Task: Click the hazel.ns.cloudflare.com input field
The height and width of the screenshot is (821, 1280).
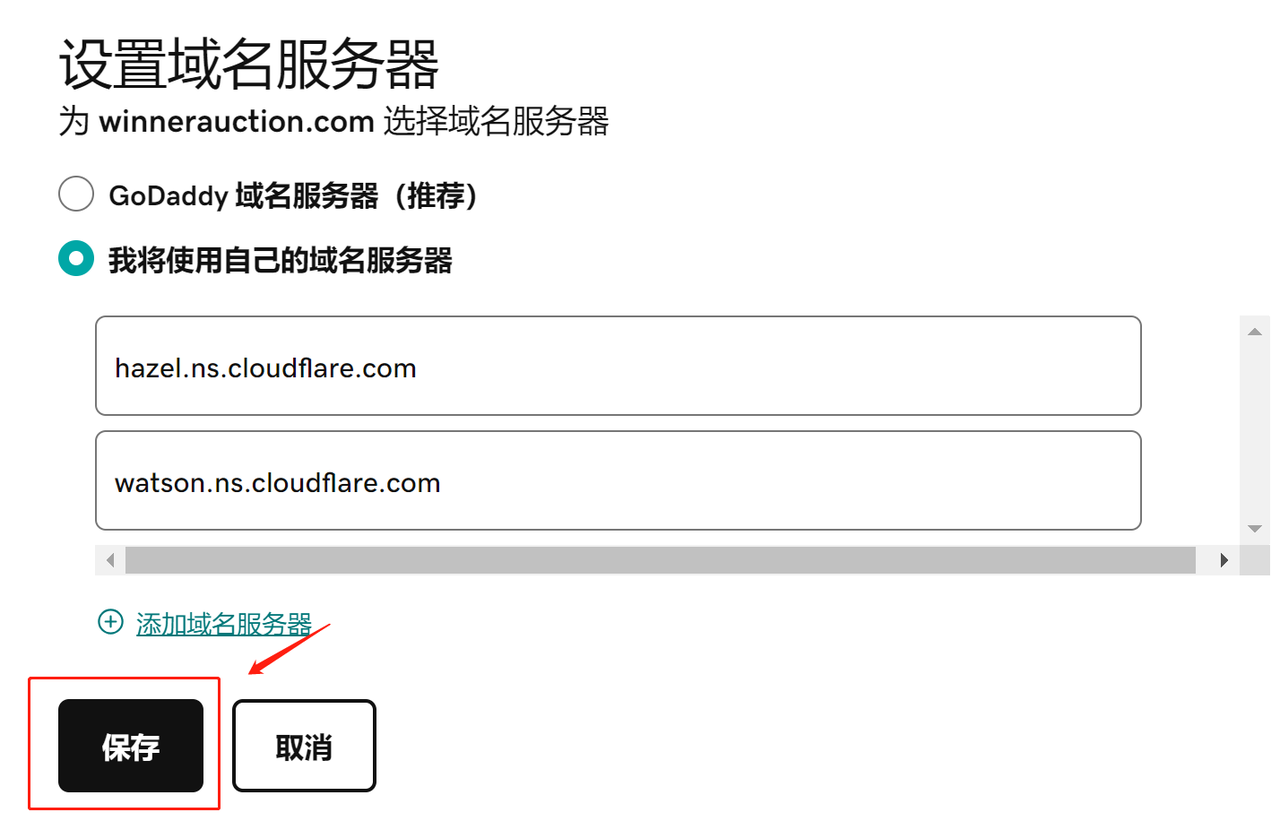Action: 617,366
